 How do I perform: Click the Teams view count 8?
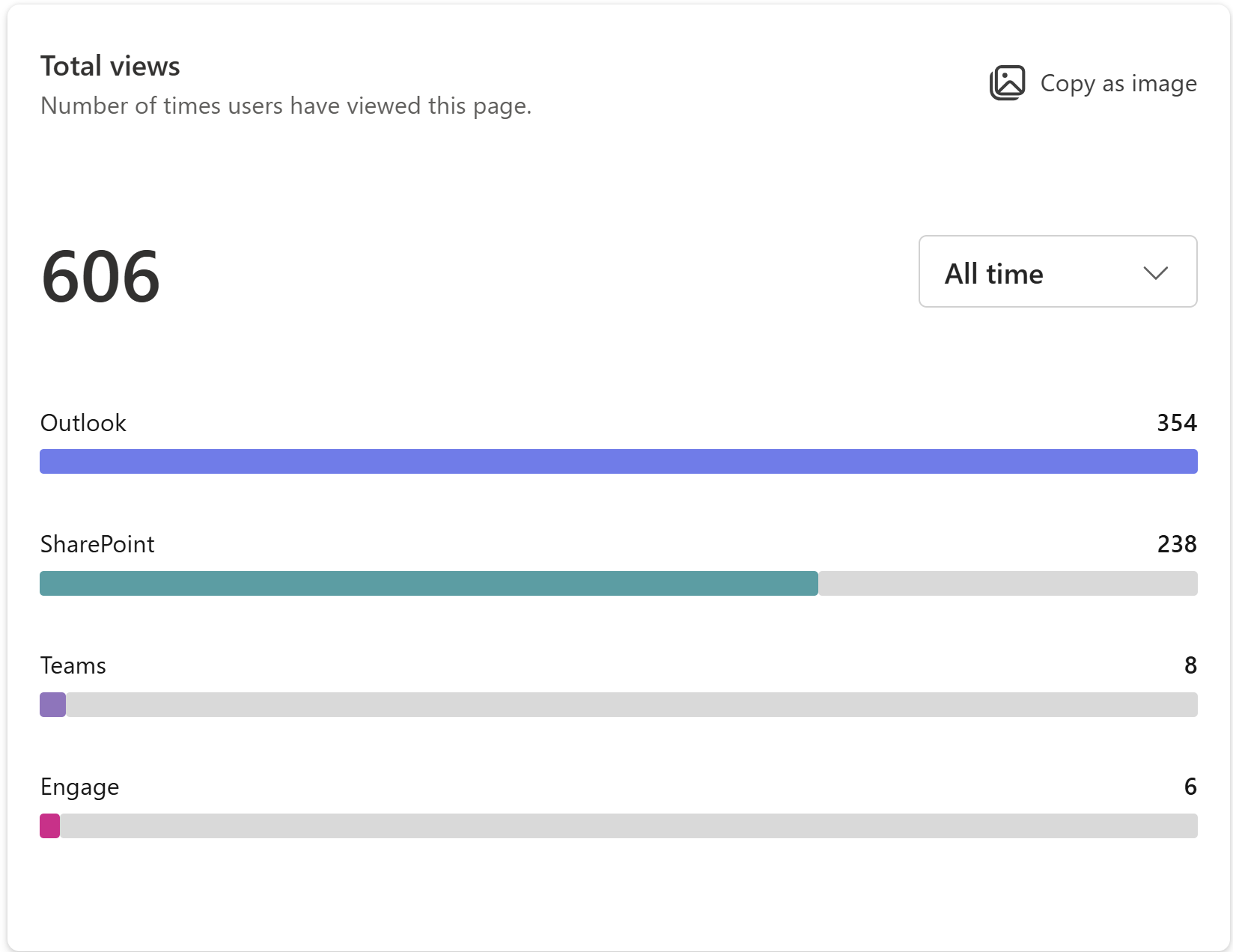tap(1190, 665)
